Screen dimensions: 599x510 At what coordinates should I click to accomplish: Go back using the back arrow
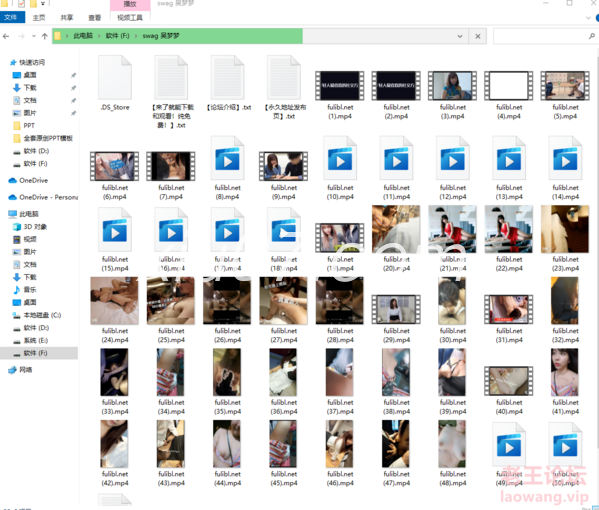6,36
